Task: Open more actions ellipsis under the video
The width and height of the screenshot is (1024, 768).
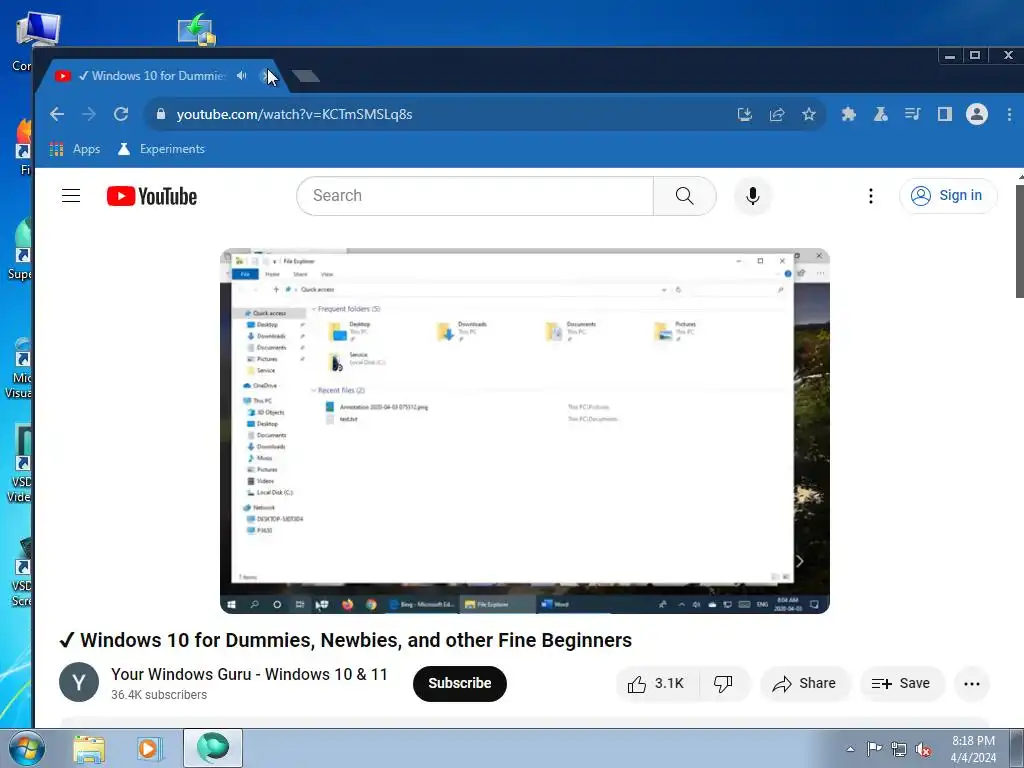Action: (x=972, y=684)
